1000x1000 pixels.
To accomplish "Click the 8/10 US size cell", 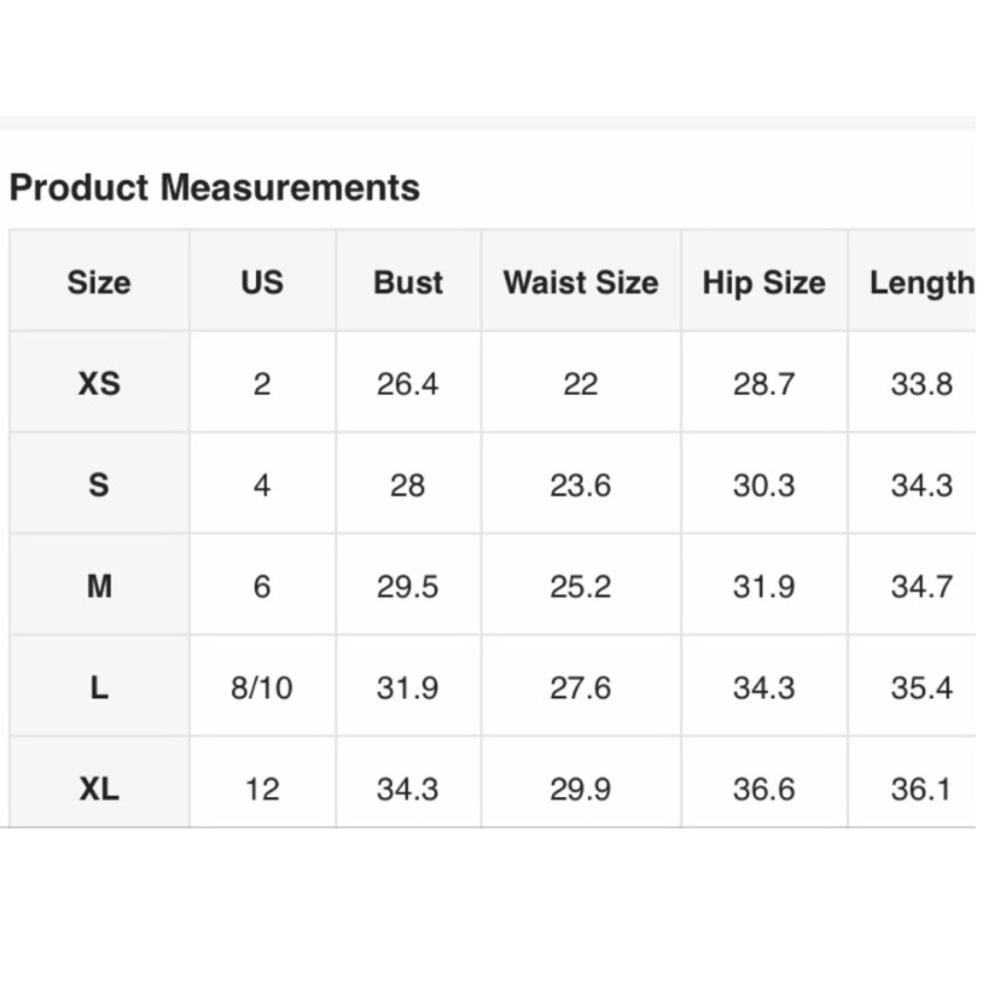I will [262, 688].
